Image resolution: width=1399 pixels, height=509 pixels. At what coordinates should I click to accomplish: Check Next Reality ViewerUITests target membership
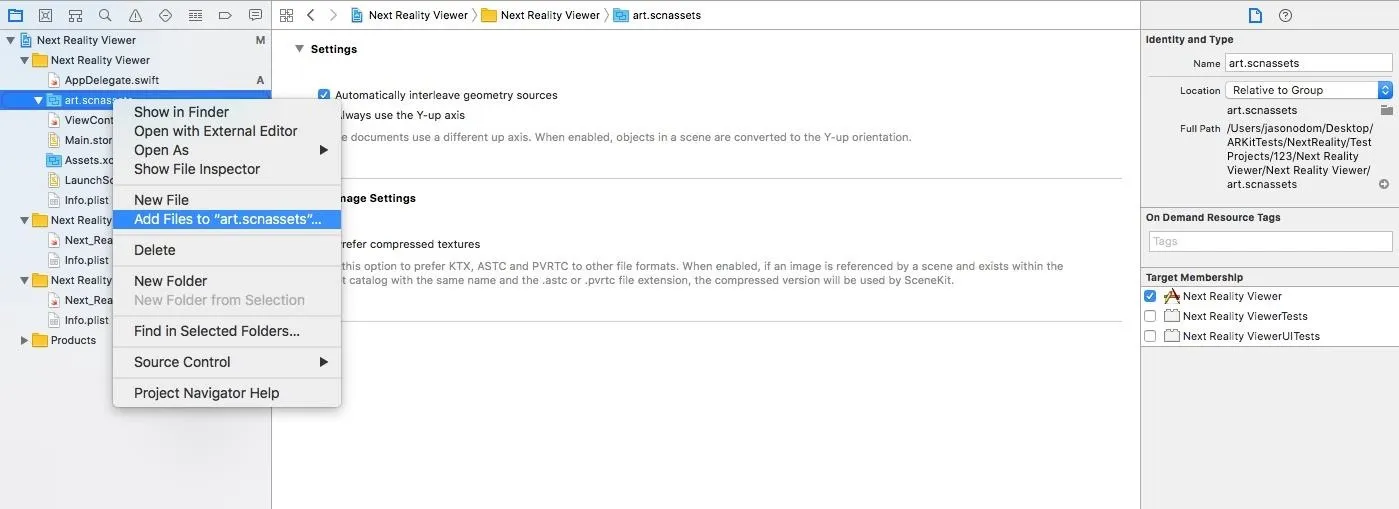coord(1150,336)
